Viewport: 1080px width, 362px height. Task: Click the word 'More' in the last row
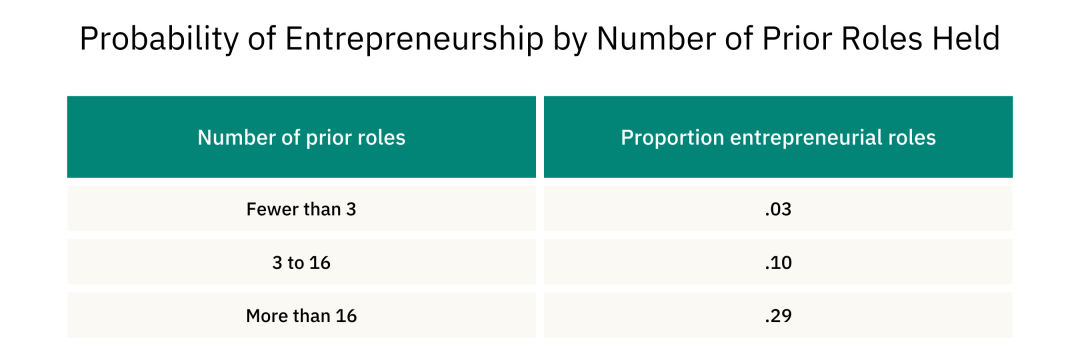[x=264, y=316]
